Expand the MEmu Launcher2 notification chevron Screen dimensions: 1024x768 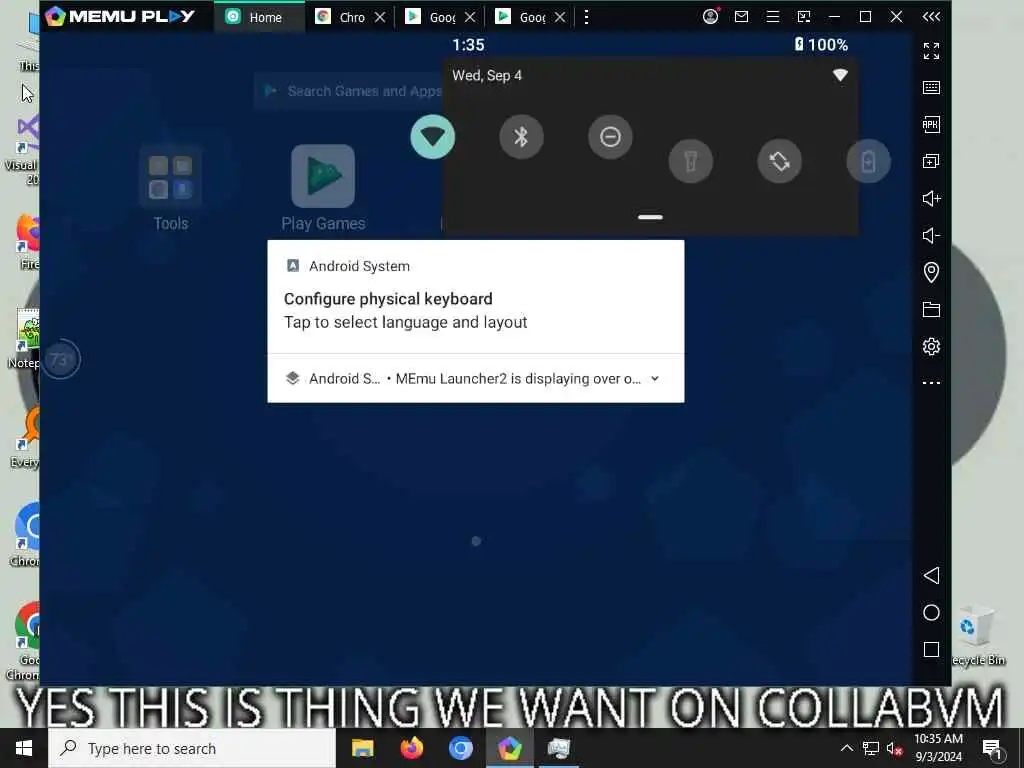click(655, 379)
